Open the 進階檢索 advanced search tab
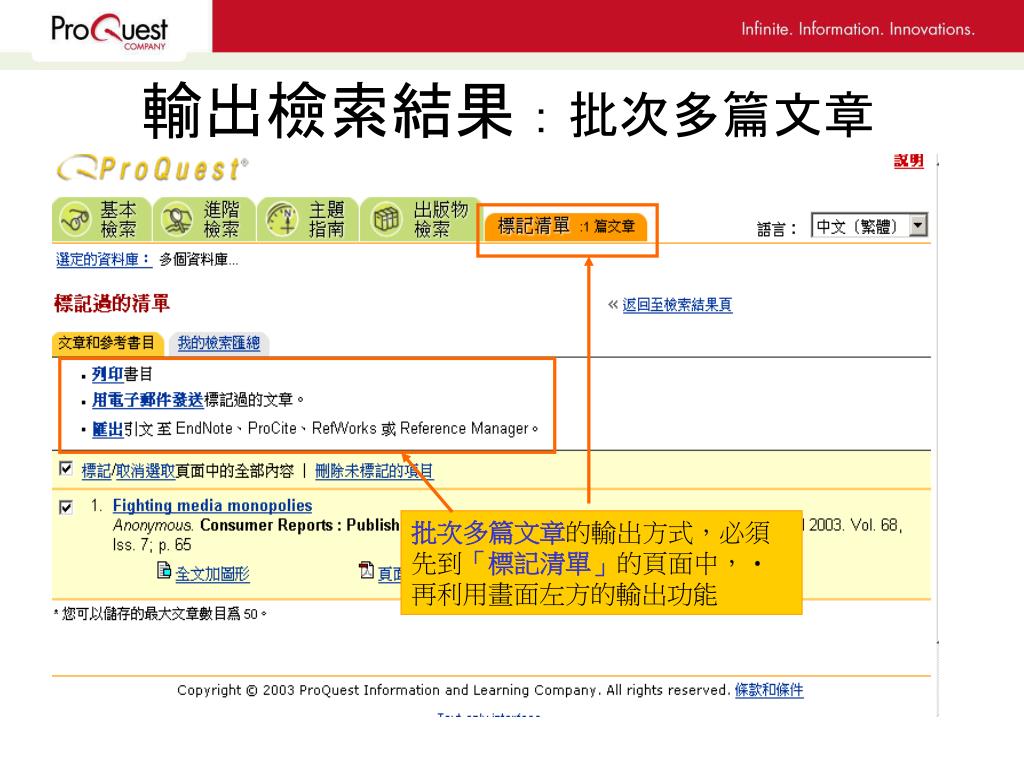 coord(204,219)
